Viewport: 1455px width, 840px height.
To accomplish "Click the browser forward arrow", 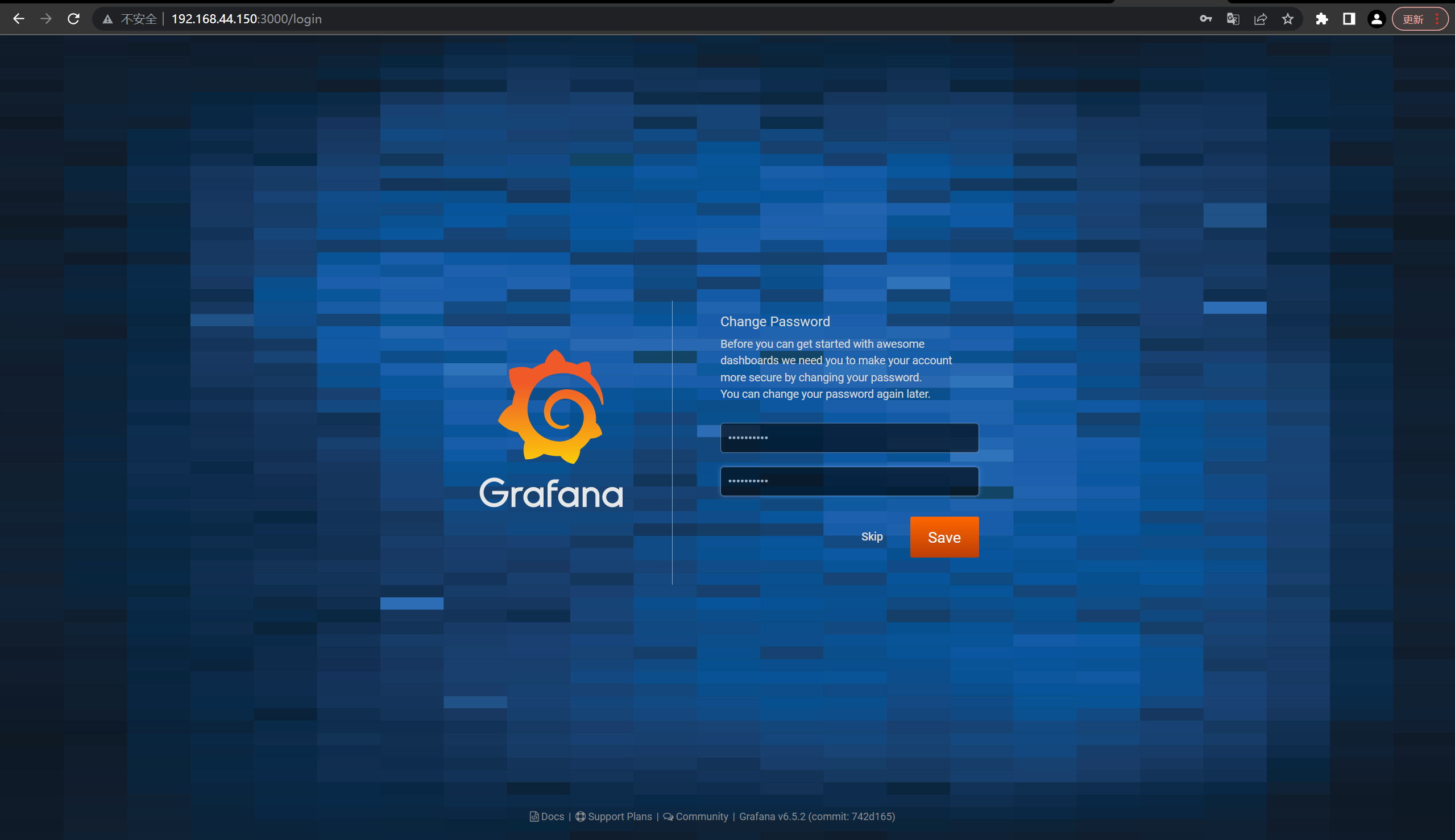I will click(46, 19).
